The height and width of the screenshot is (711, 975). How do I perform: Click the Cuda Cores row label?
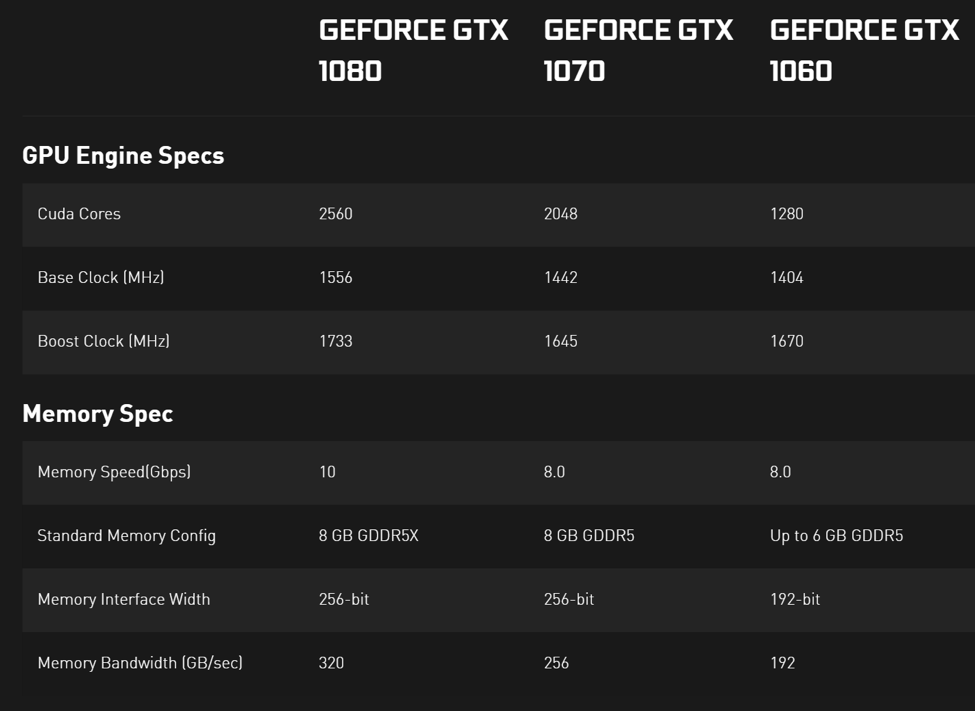point(79,214)
